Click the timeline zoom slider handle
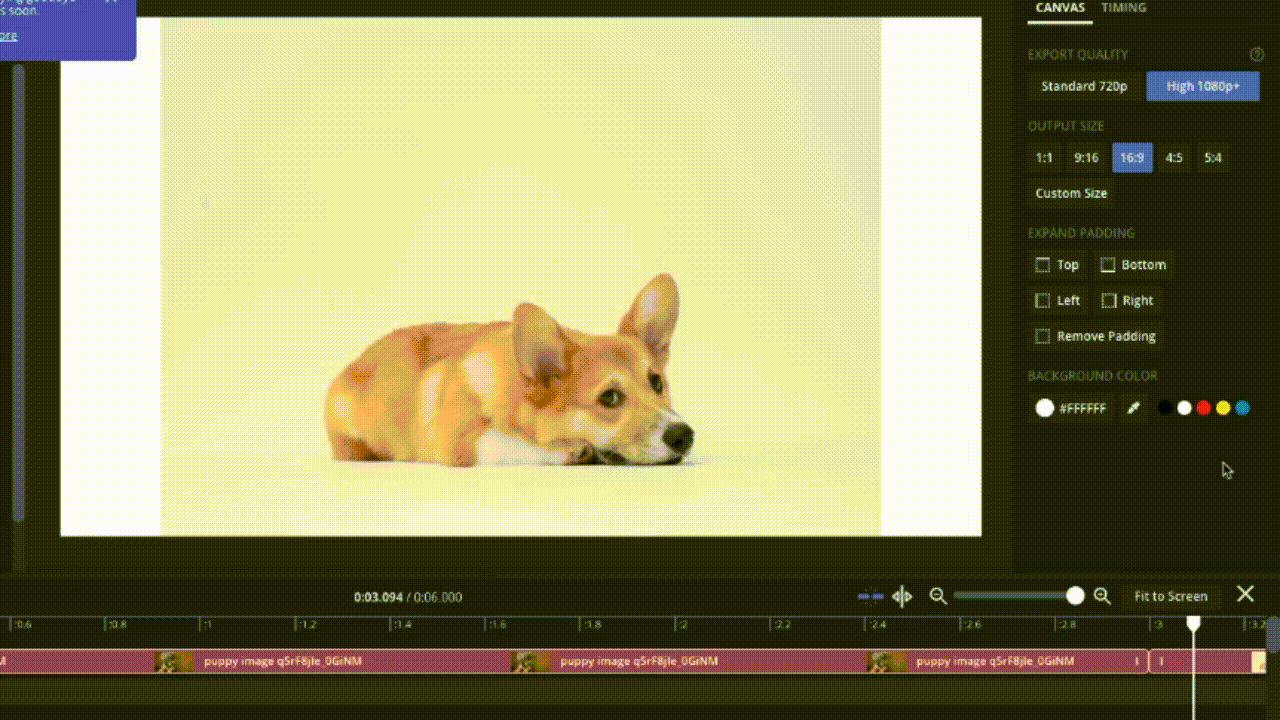The image size is (1280, 720). tap(1075, 596)
